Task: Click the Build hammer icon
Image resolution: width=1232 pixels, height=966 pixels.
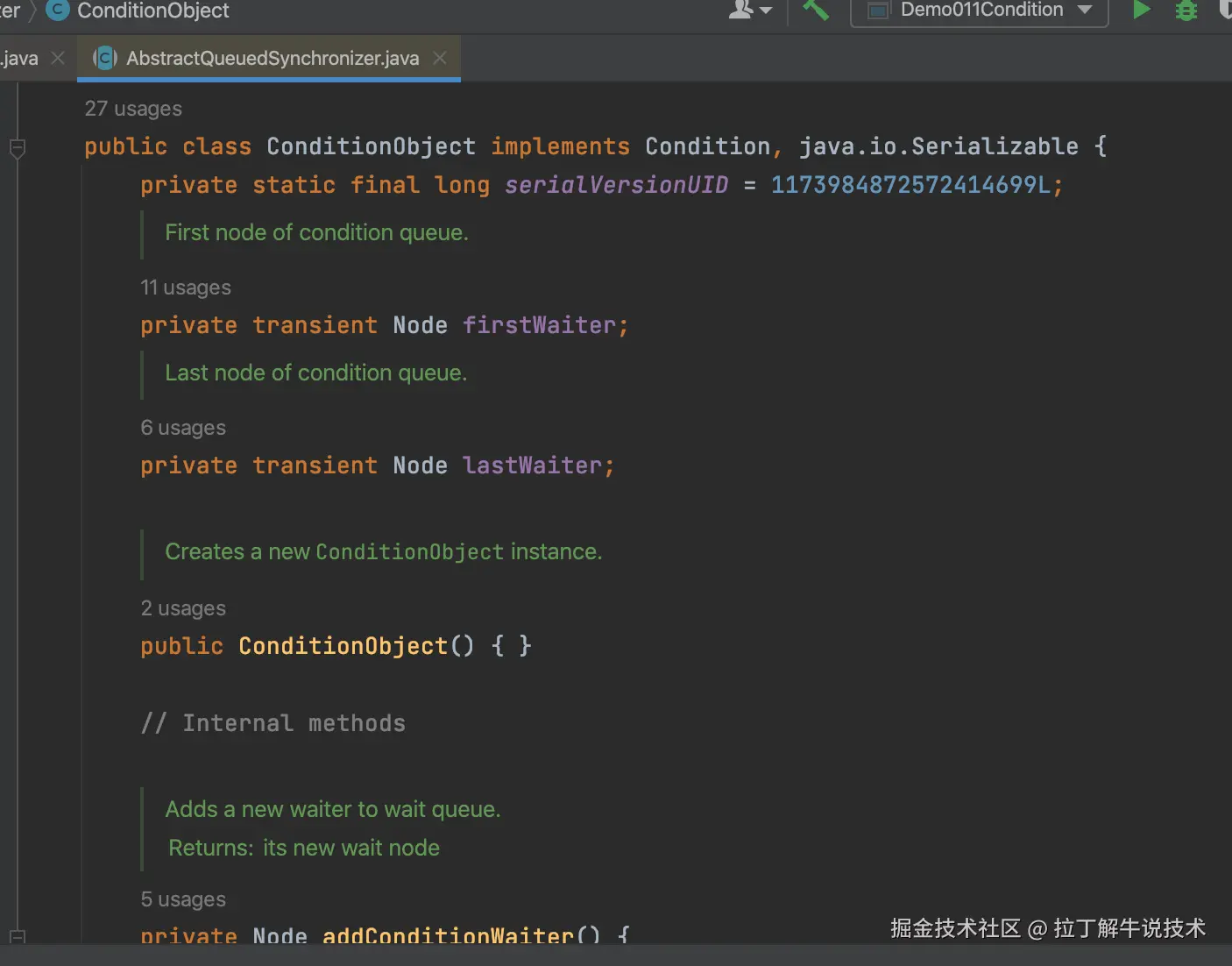Action: click(x=816, y=11)
